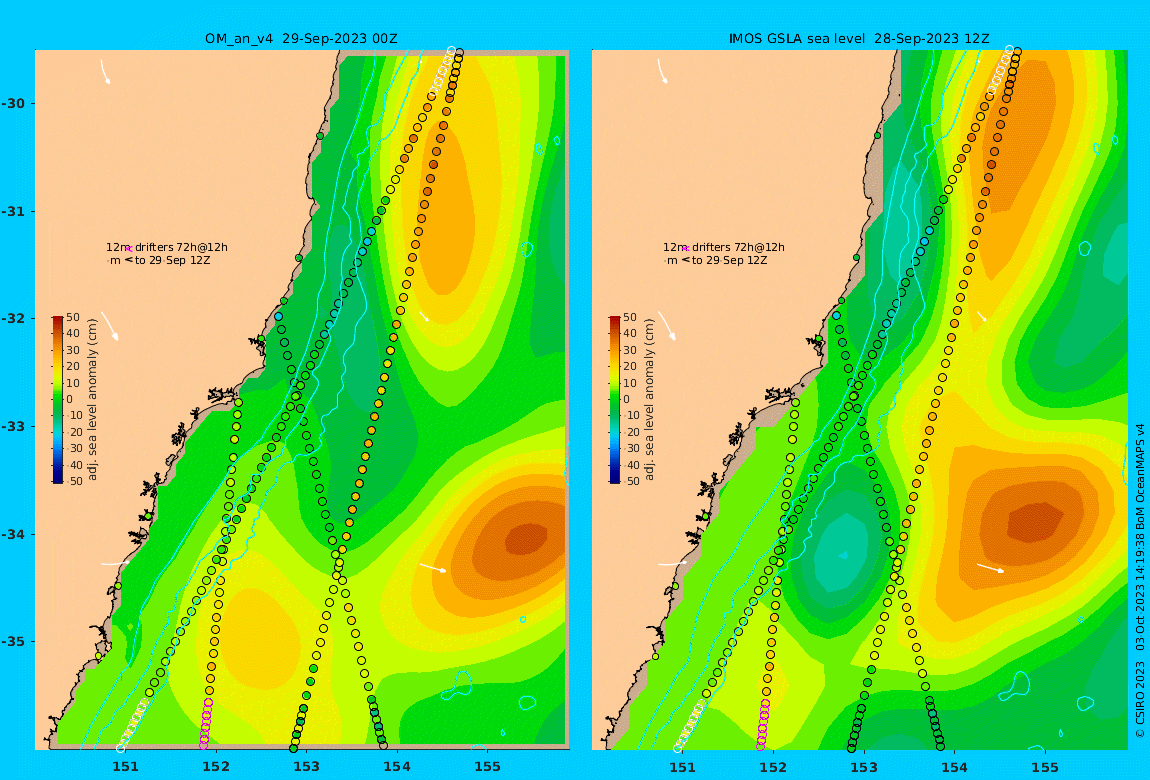Click the magenta drifter circles in left map
1150x780 pixels.
(206, 724)
